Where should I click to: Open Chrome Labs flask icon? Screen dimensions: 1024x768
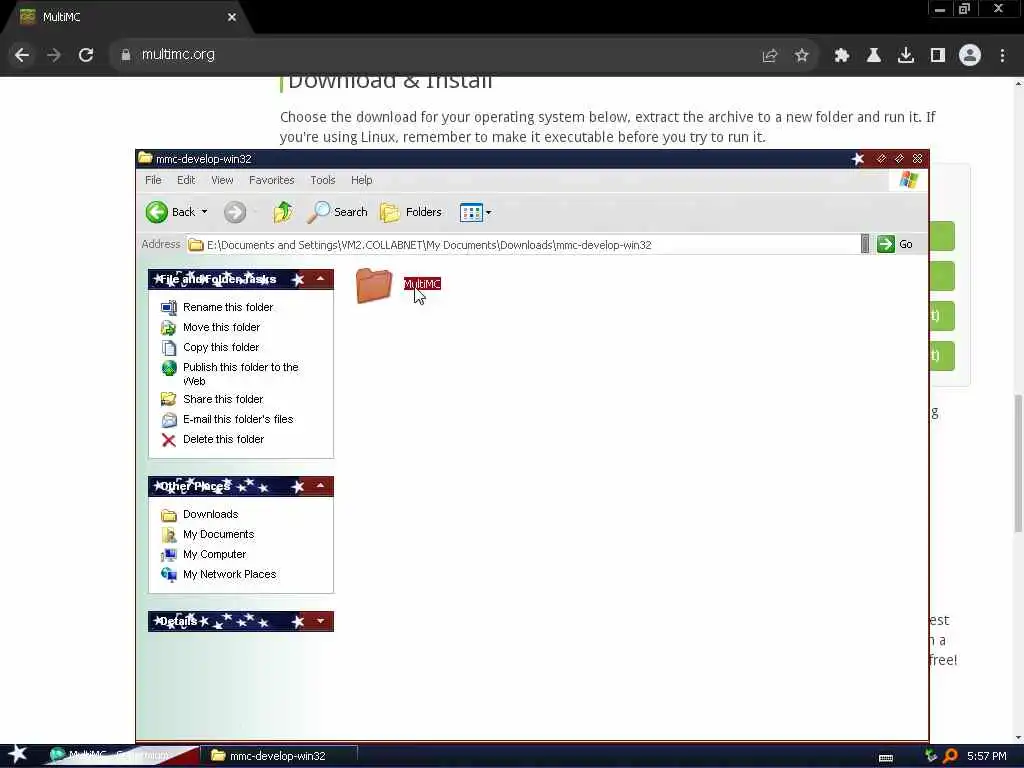point(874,56)
